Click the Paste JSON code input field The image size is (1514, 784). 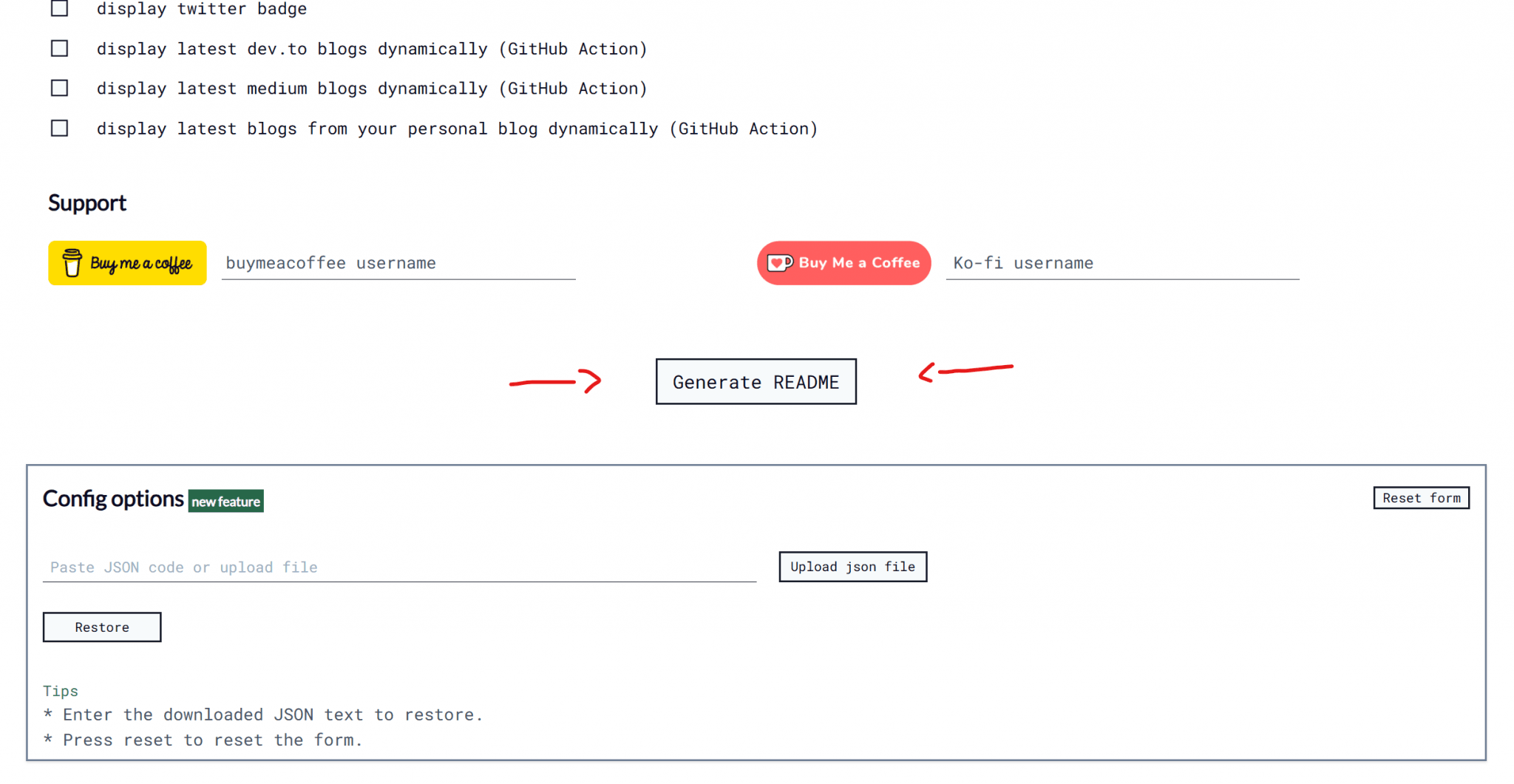tap(399, 567)
